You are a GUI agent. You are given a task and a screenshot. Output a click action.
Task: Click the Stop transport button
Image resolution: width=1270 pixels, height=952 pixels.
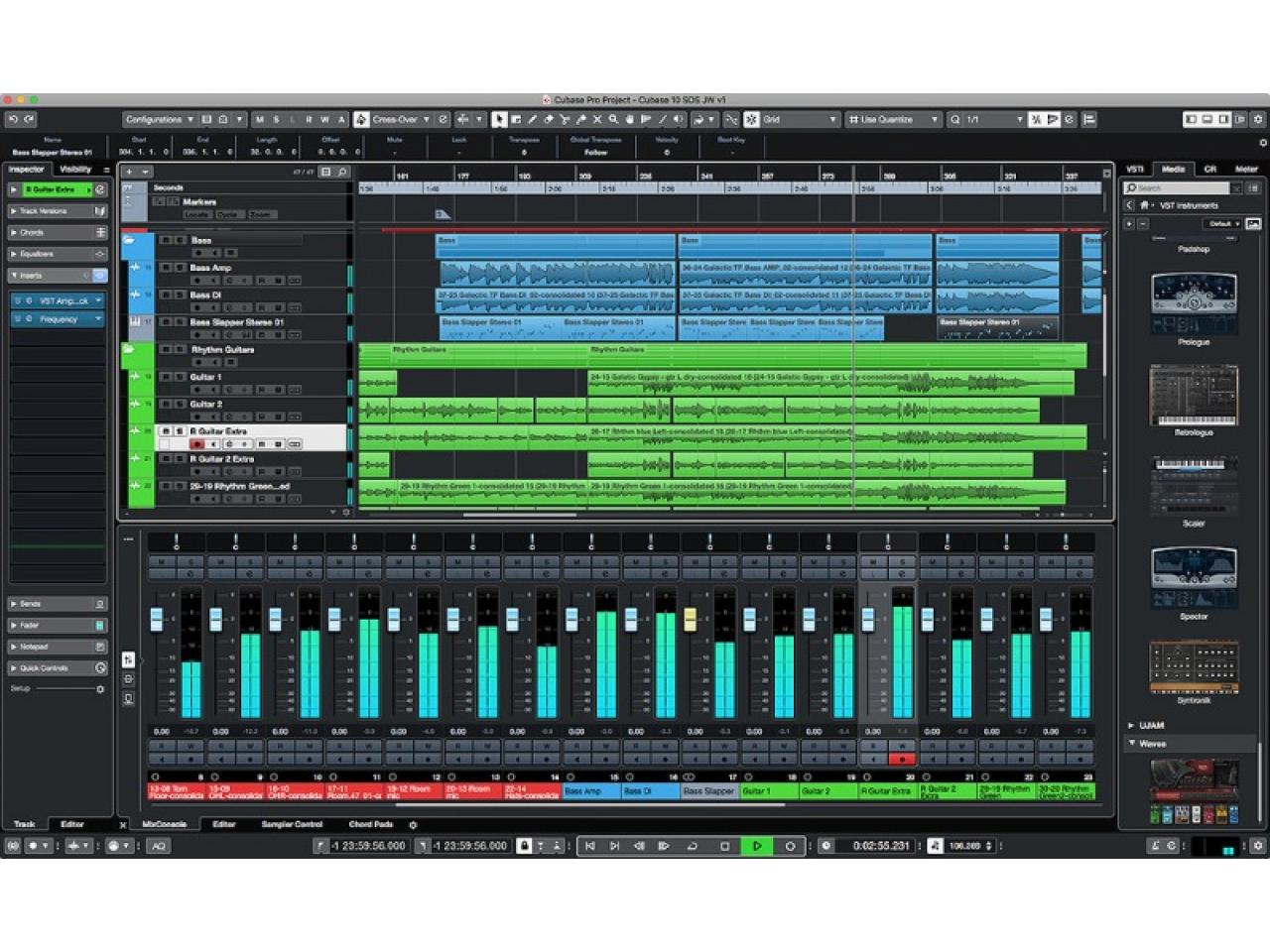point(724,846)
